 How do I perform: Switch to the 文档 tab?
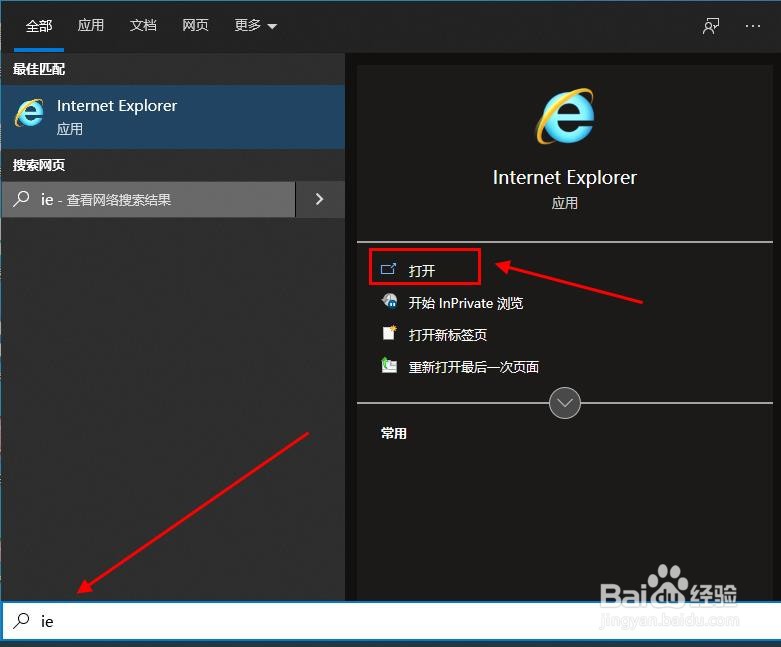point(143,25)
